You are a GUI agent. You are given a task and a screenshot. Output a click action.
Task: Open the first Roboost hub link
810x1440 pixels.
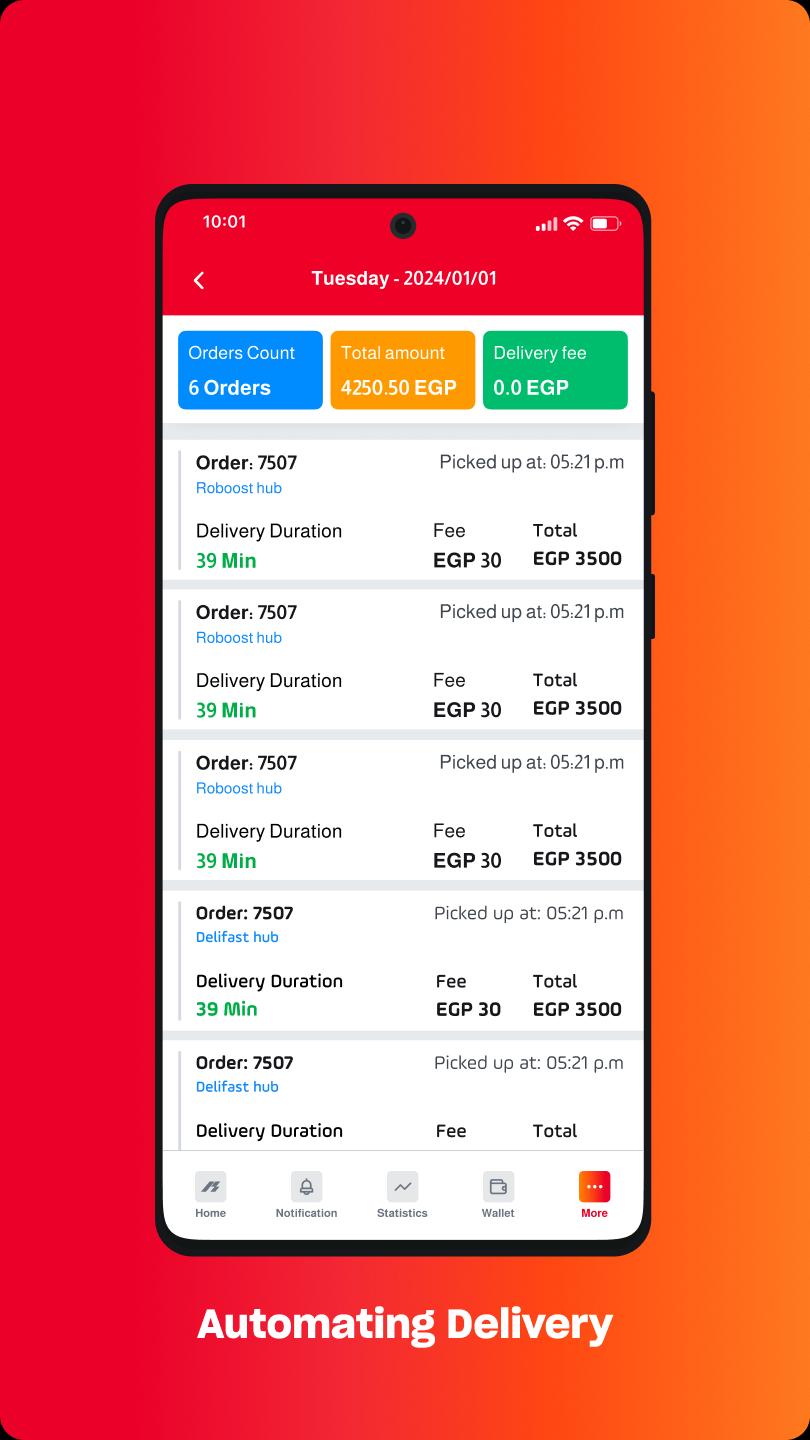pos(239,488)
